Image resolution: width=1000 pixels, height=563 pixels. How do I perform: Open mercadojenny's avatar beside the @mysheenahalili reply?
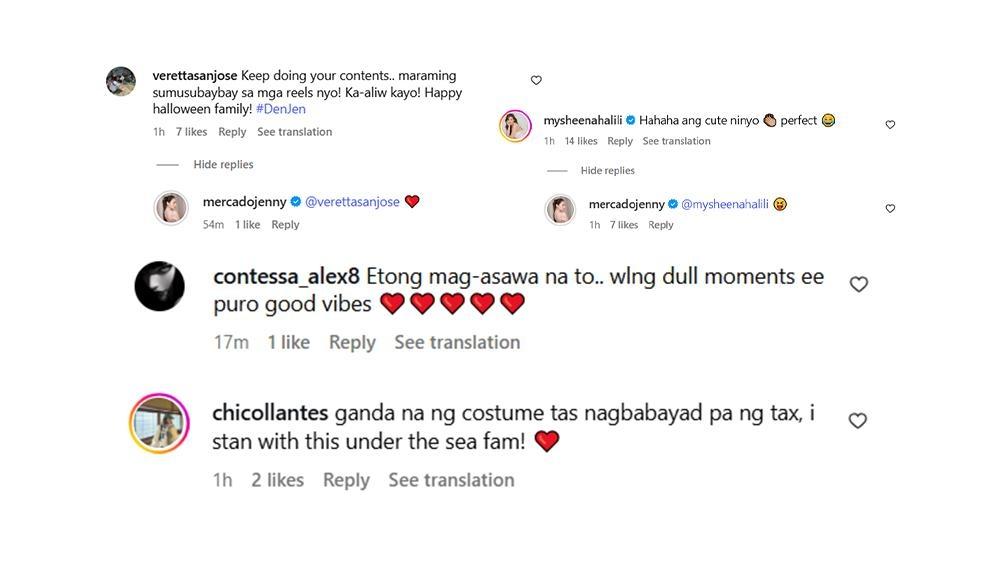(560, 210)
